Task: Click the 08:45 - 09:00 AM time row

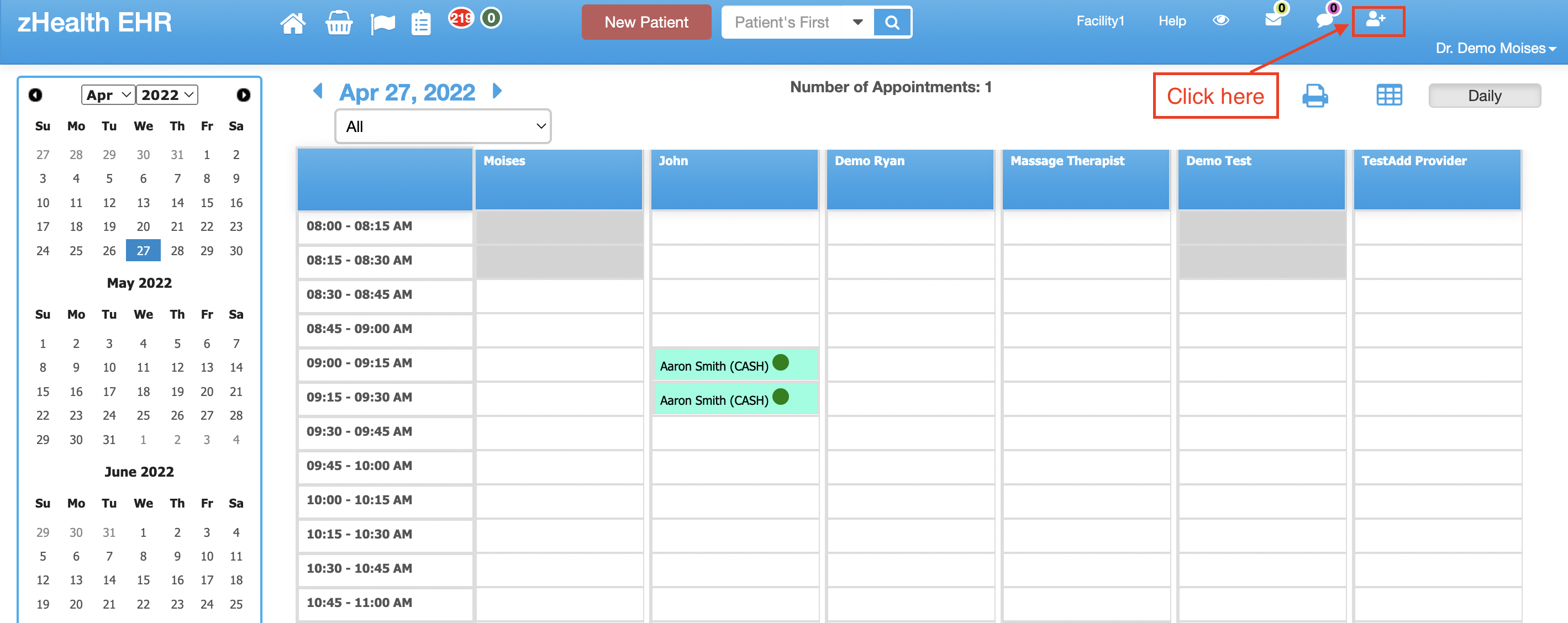Action: (385, 329)
